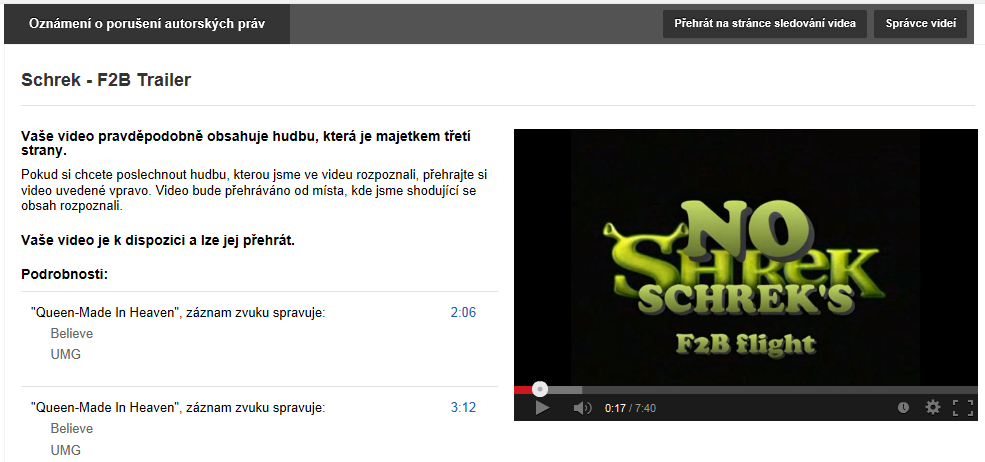The height and width of the screenshot is (462, 985).
Task: Play the video with play button
Action: tap(542, 408)
